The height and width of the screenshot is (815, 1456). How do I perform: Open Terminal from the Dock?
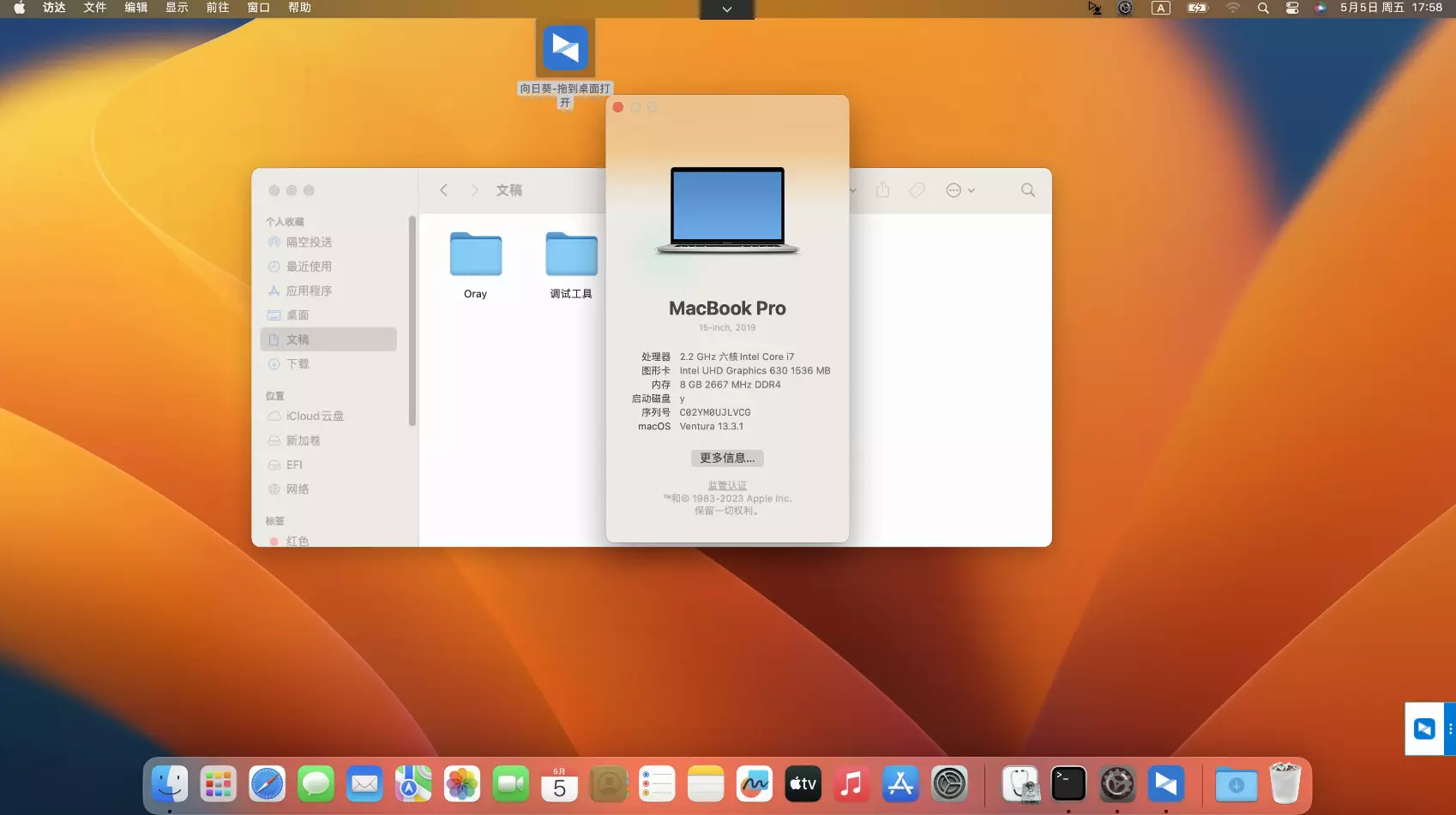click(x=1068, y=782)
